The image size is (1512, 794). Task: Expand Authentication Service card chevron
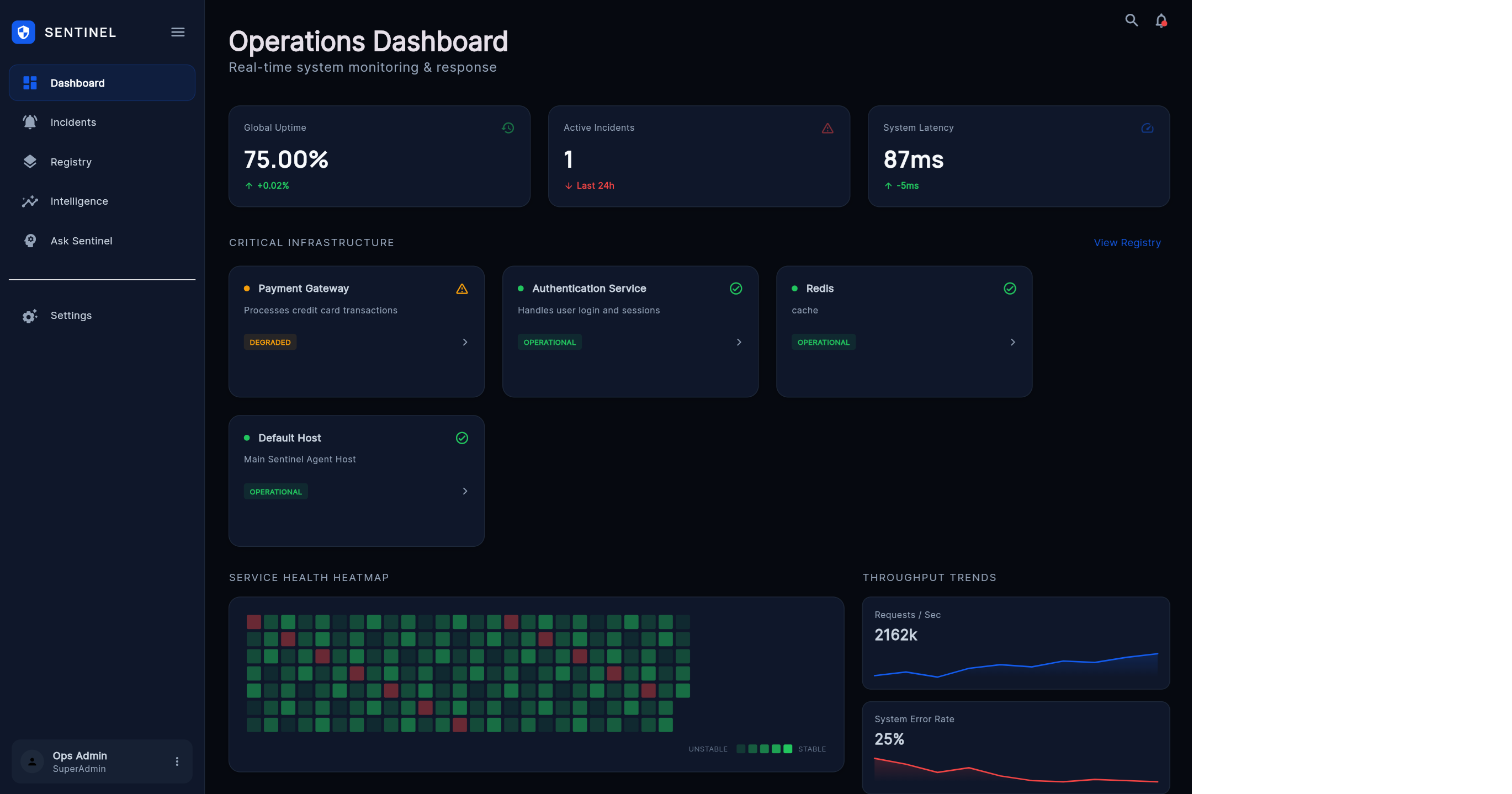[739, 342]
